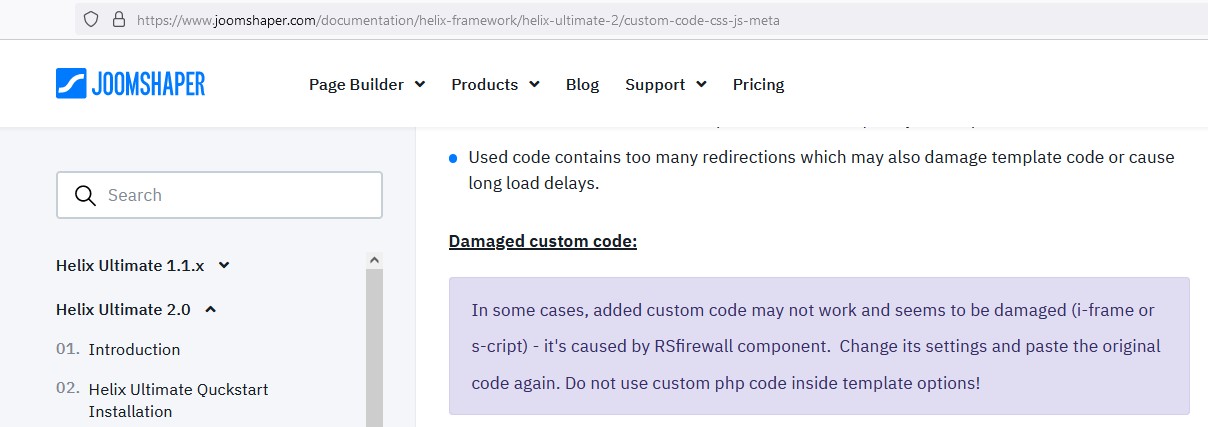Open the Pricing menu item
Viewport: 1208px width, 427px height.
coord(758,85)
